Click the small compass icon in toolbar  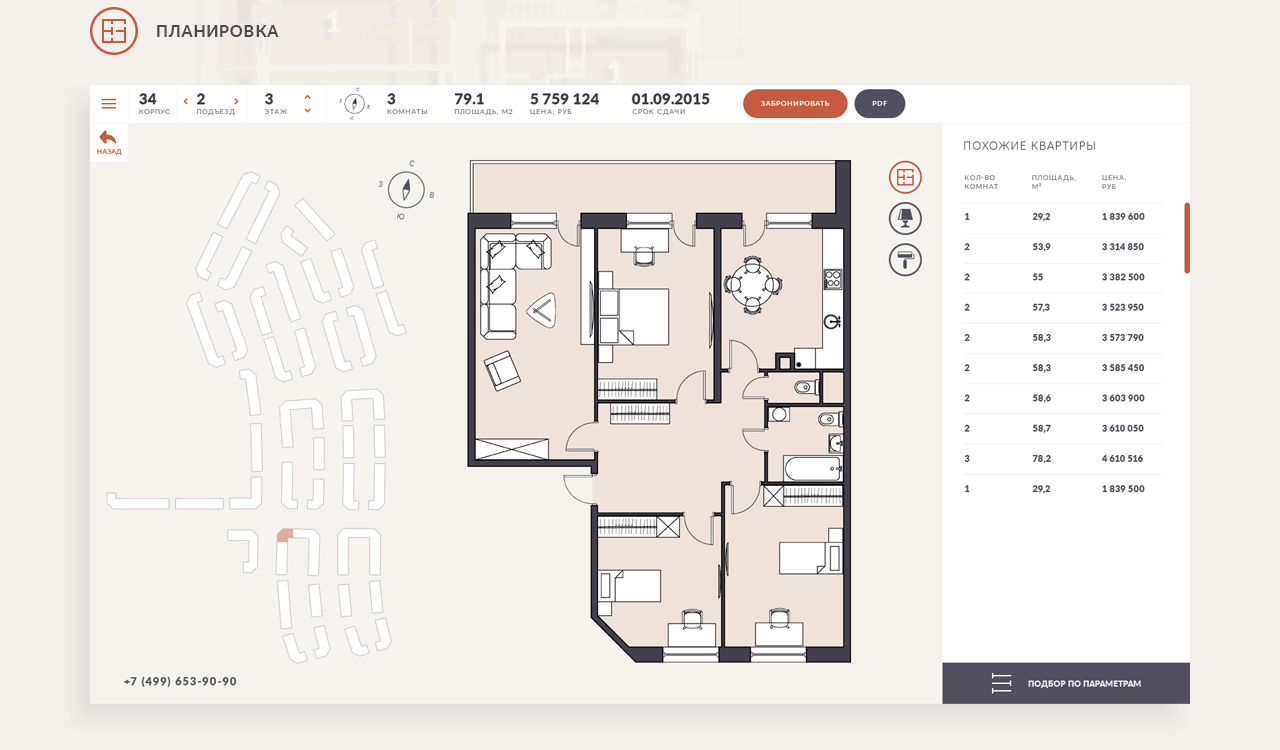click(x=356, y=103)
